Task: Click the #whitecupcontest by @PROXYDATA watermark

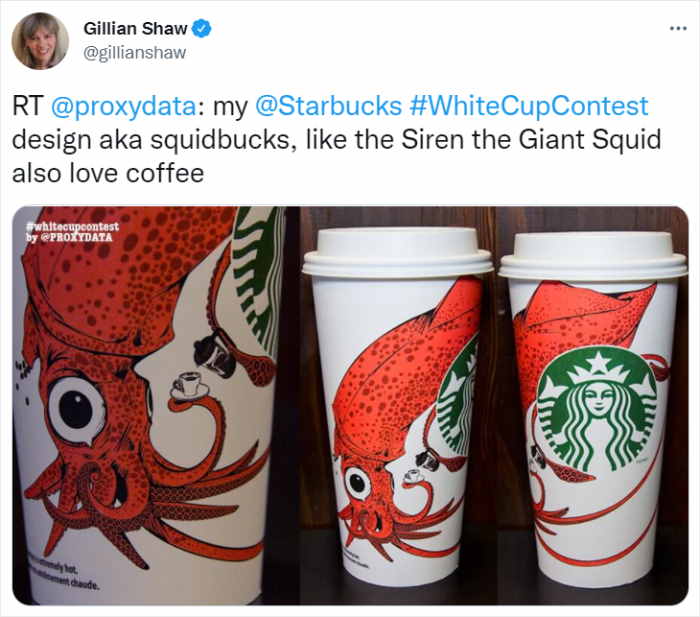Action: (72, 231)
